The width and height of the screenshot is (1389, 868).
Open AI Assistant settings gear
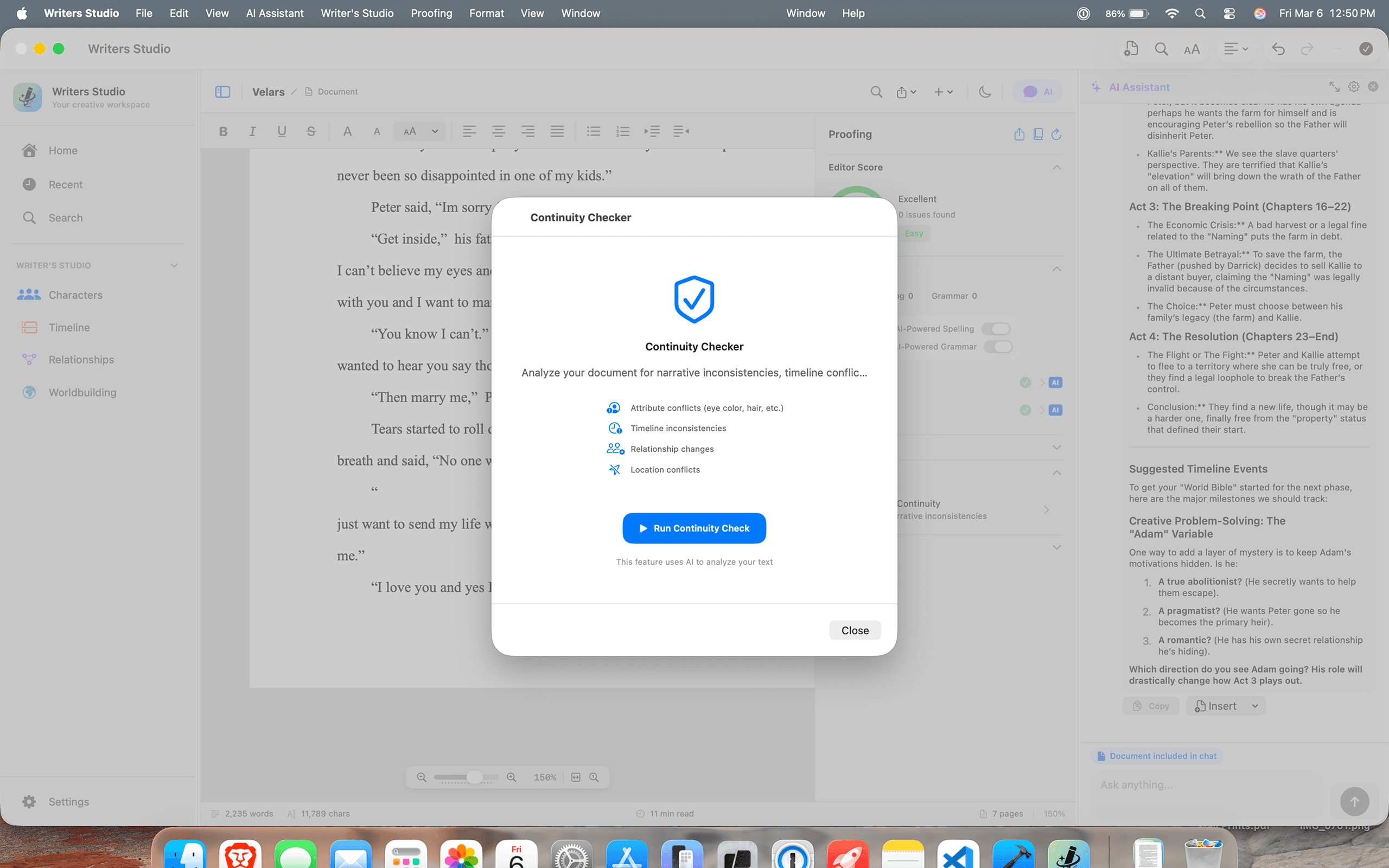1353,87
